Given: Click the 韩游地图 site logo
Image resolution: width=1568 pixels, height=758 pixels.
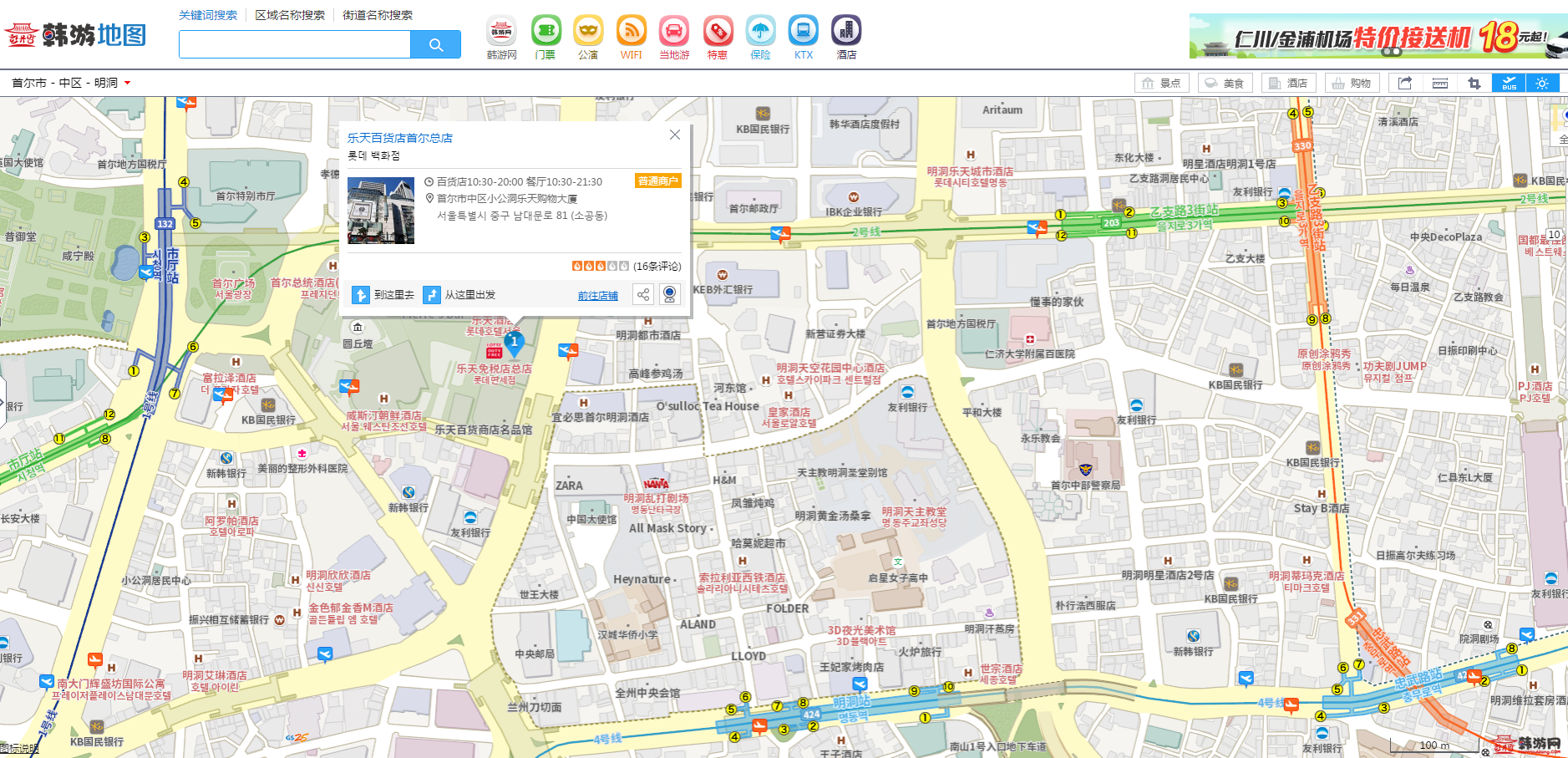Looking at the screenshot, I should point(75,34).
